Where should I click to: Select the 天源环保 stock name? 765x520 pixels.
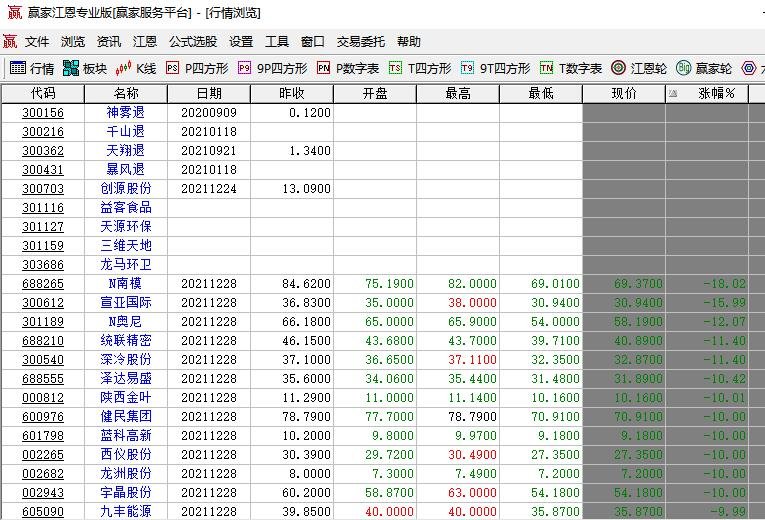[126, 226]
